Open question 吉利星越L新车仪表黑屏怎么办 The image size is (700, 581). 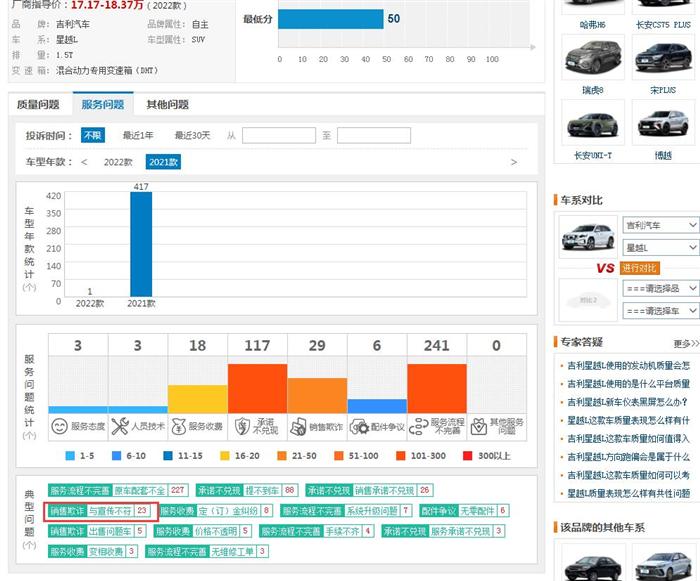627,402
